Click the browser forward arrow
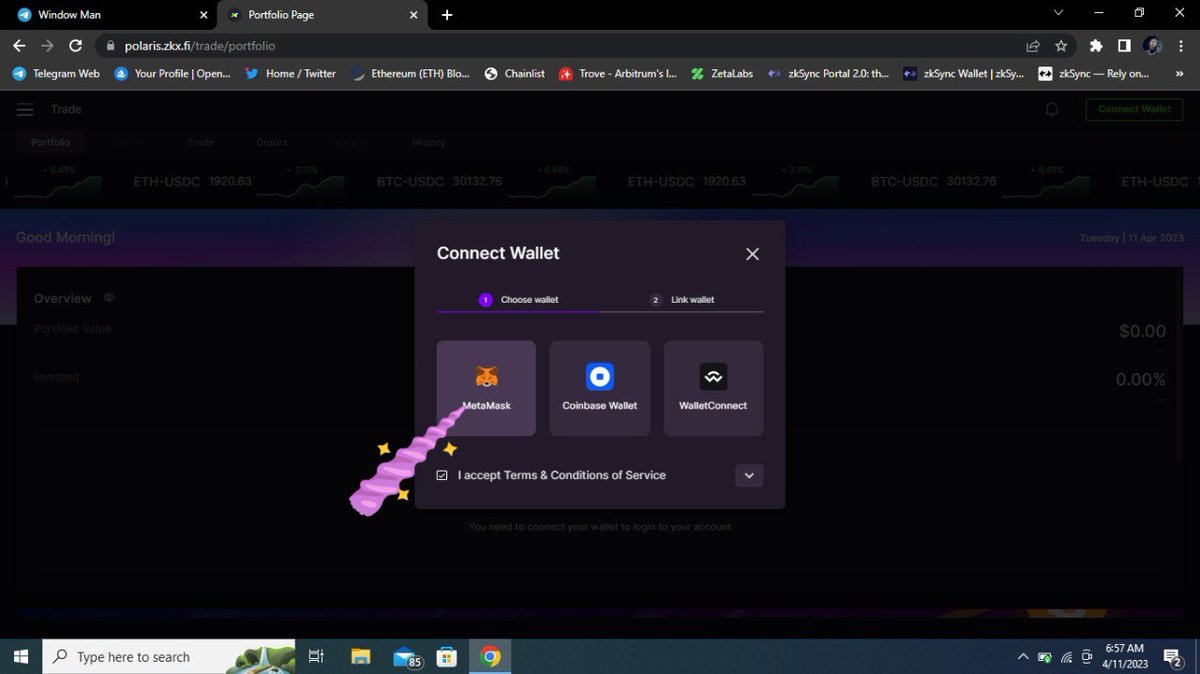This screenshot has width=1200, height=674. click(x=47, y=45)
